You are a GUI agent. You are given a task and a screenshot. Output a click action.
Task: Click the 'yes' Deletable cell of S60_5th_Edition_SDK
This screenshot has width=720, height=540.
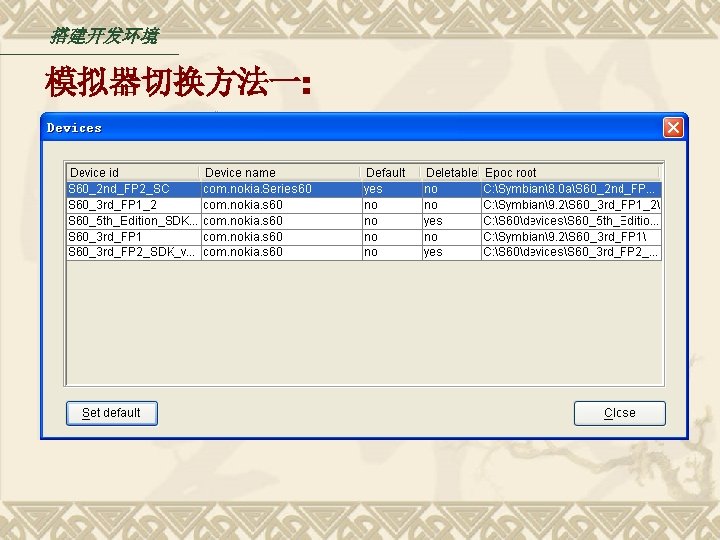tap(452, 221)
